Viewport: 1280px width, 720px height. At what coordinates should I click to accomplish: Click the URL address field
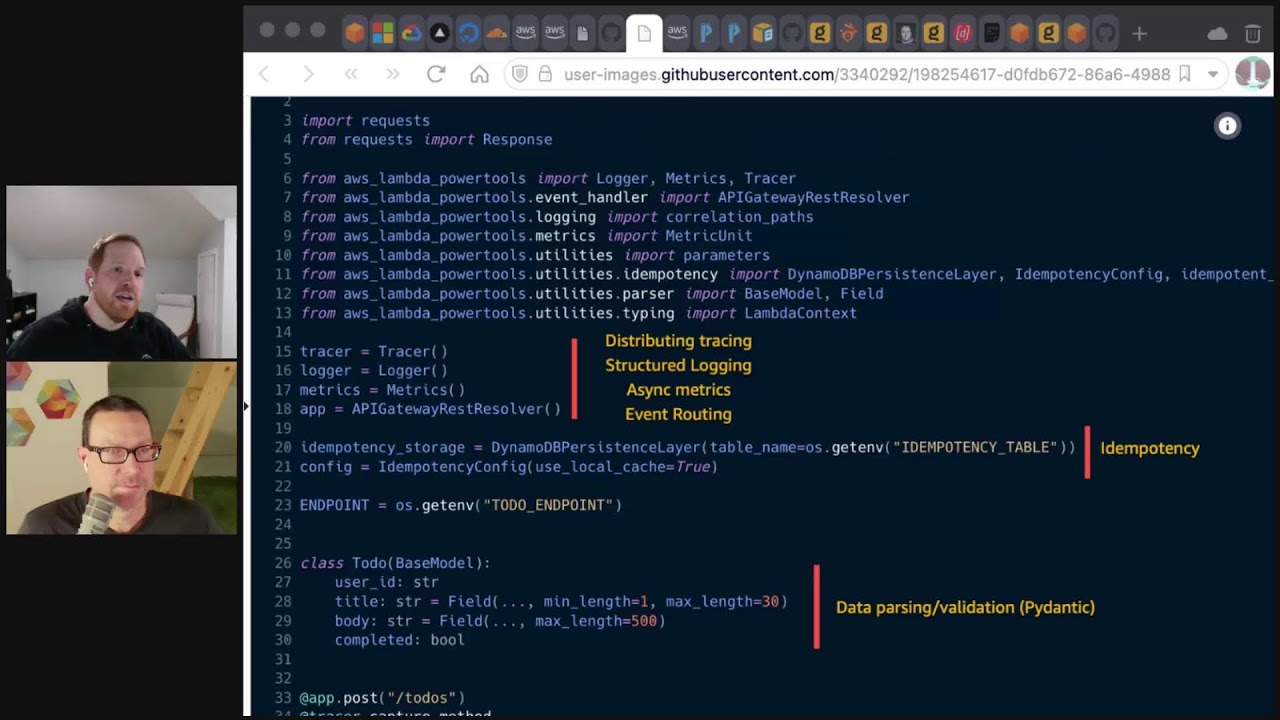click(x=860, y=74)
